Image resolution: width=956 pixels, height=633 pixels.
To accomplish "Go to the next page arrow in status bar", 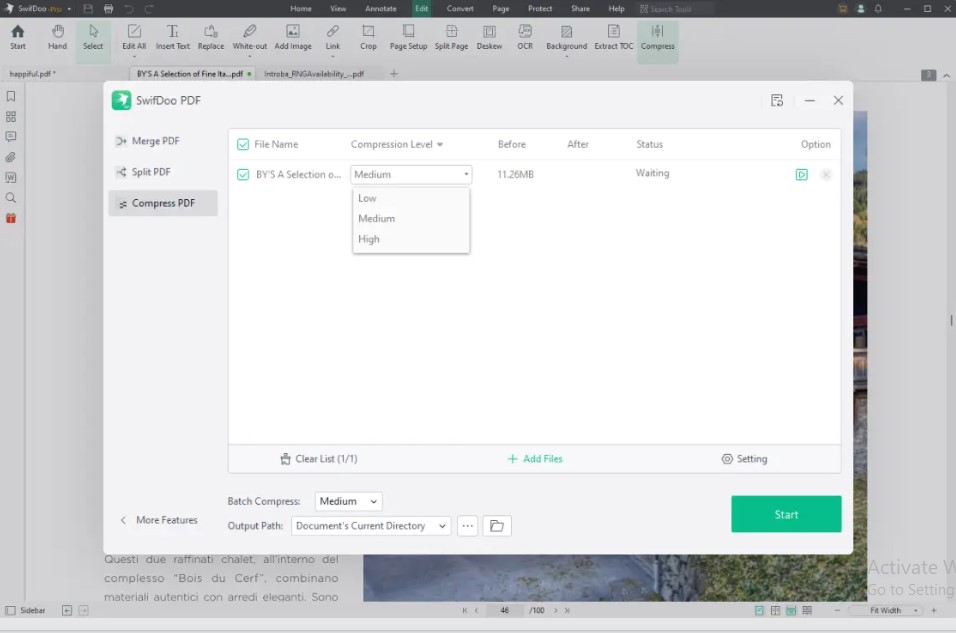I will click(x=555, y=610).
